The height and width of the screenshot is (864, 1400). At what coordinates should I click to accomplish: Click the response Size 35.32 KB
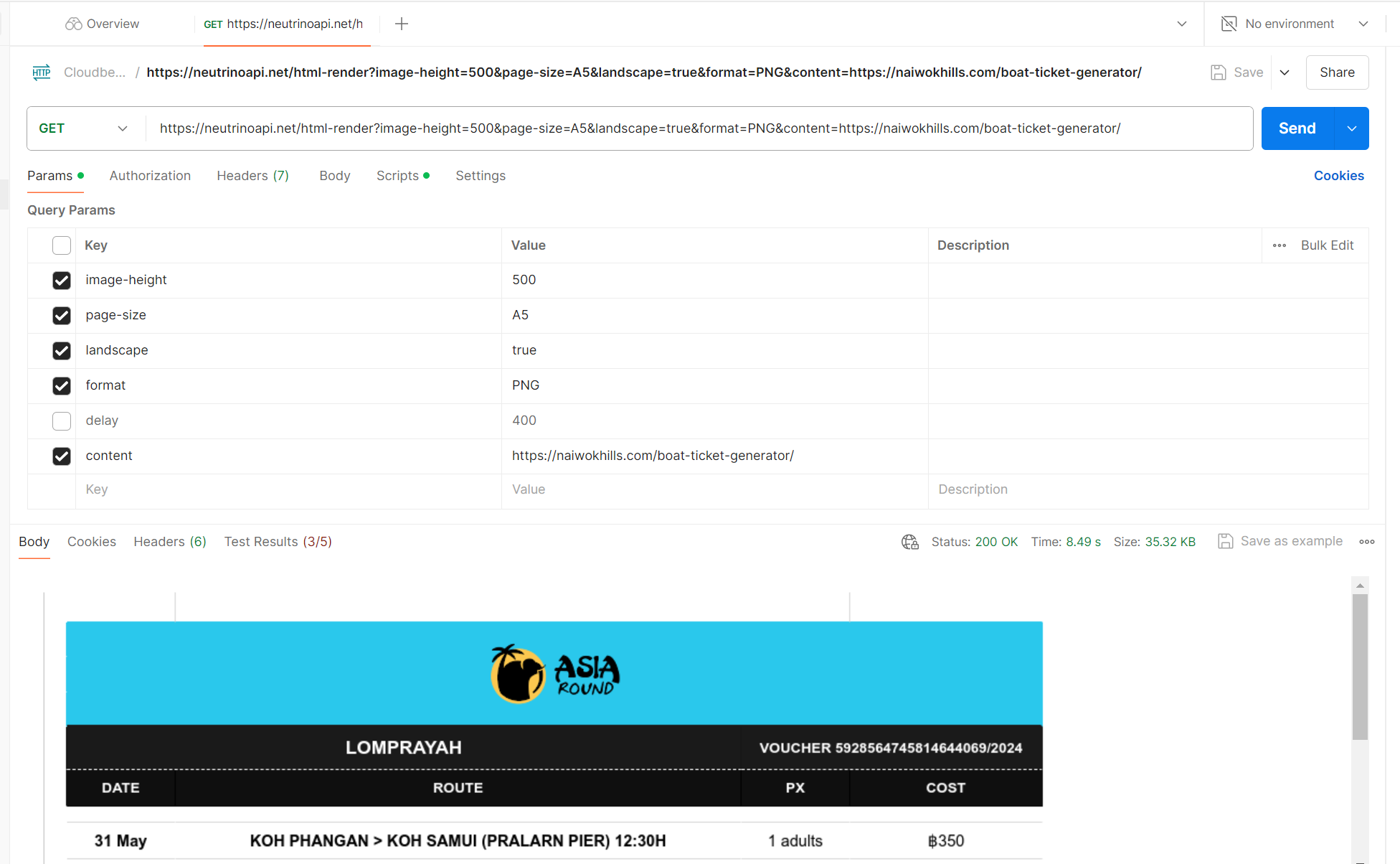pyautogui.click(x=1155, y=542)
